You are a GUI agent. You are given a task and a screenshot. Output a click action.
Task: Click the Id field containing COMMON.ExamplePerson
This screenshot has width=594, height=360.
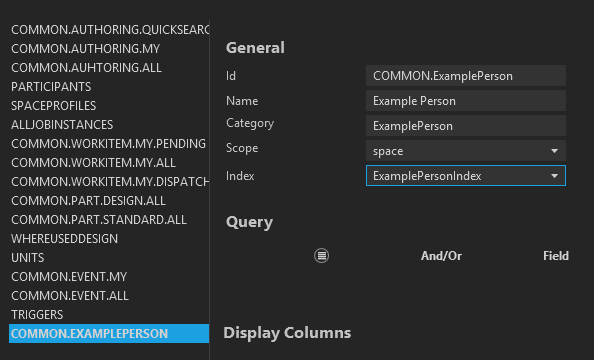click(466, 76)
